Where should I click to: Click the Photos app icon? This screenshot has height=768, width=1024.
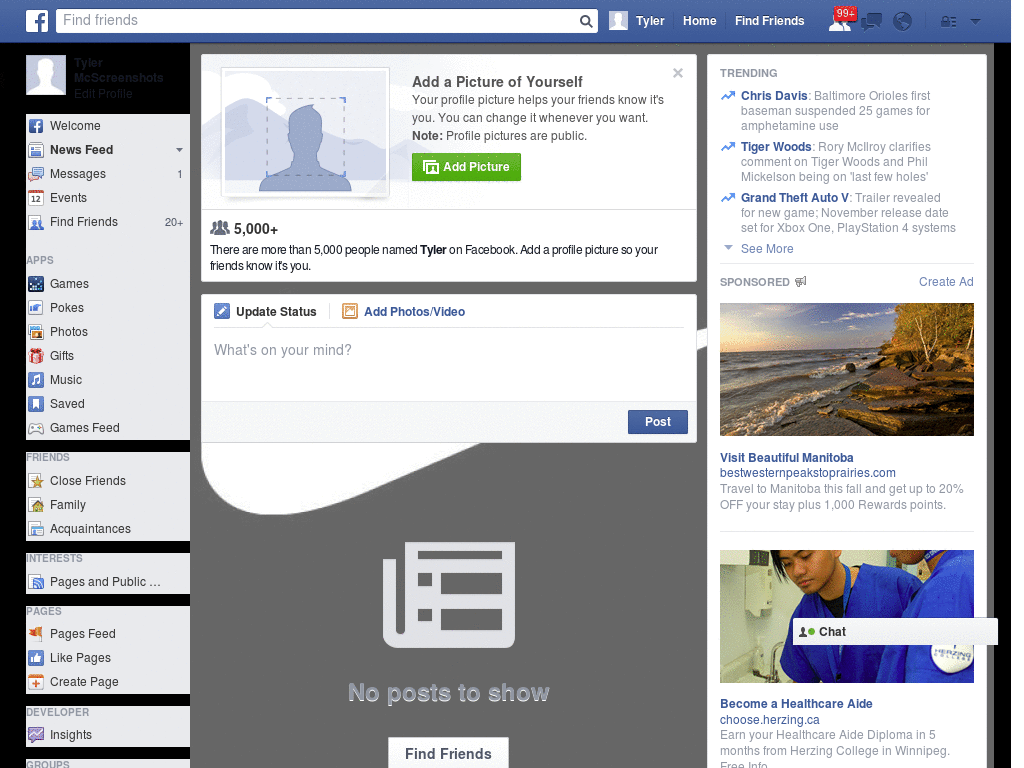click(x=36, y=332)
